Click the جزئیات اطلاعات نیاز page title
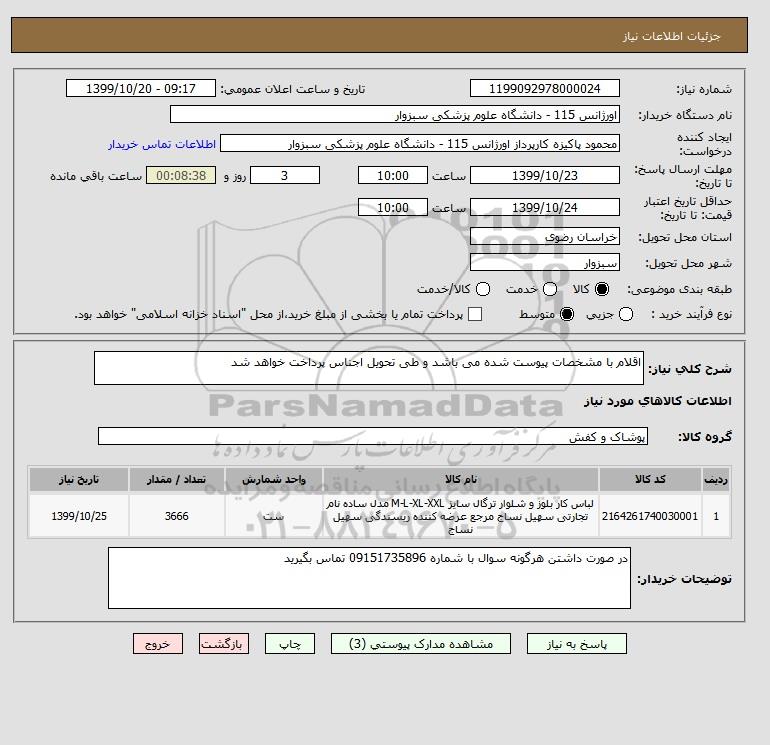The image size is (770, 745). pos(671,36)
